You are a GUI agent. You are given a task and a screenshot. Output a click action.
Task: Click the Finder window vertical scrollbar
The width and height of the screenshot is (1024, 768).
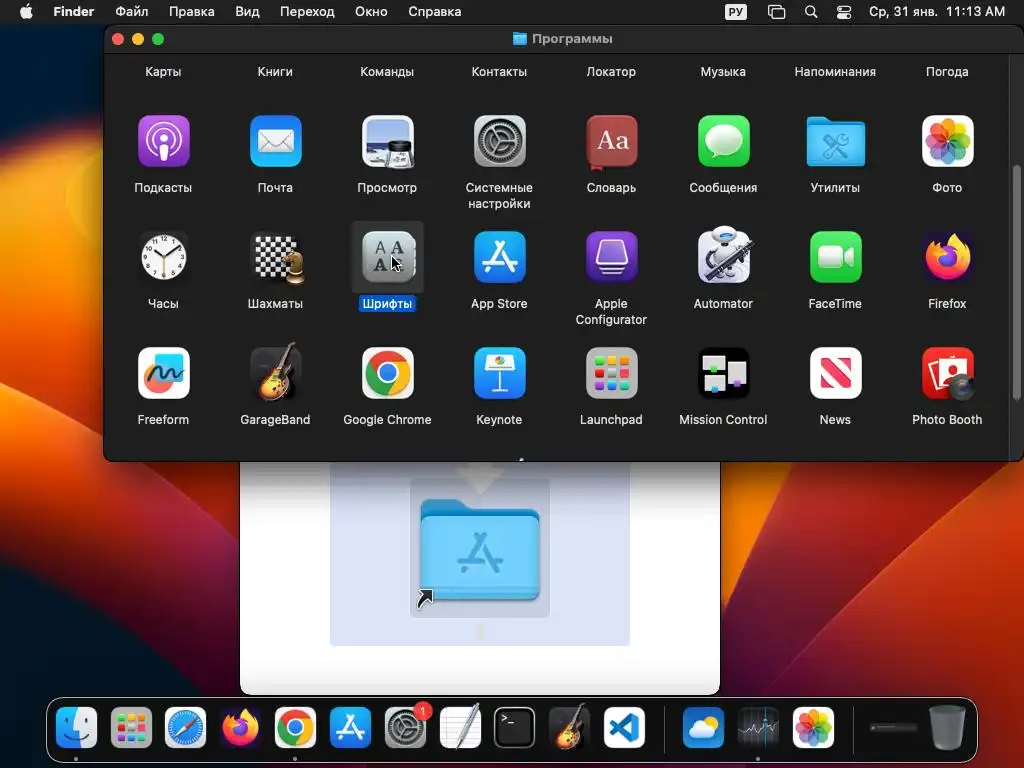1016,282
